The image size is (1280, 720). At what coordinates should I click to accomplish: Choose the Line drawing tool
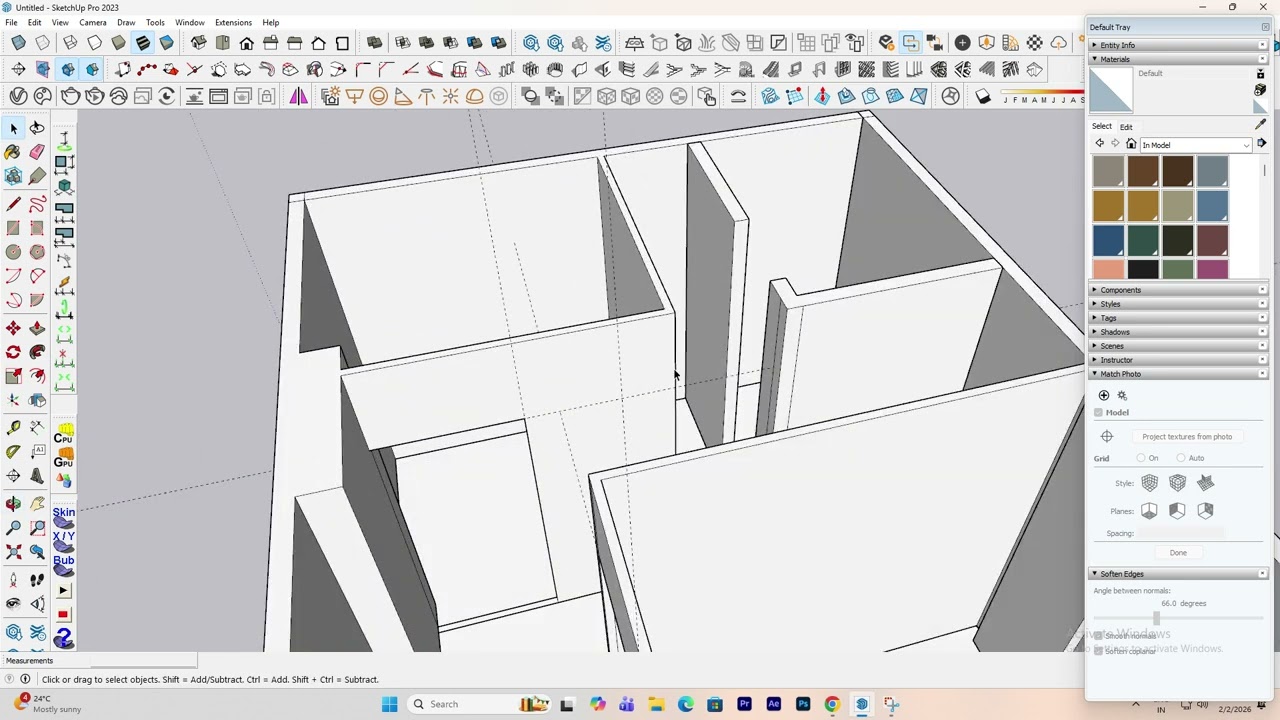(x=13, y=204)
